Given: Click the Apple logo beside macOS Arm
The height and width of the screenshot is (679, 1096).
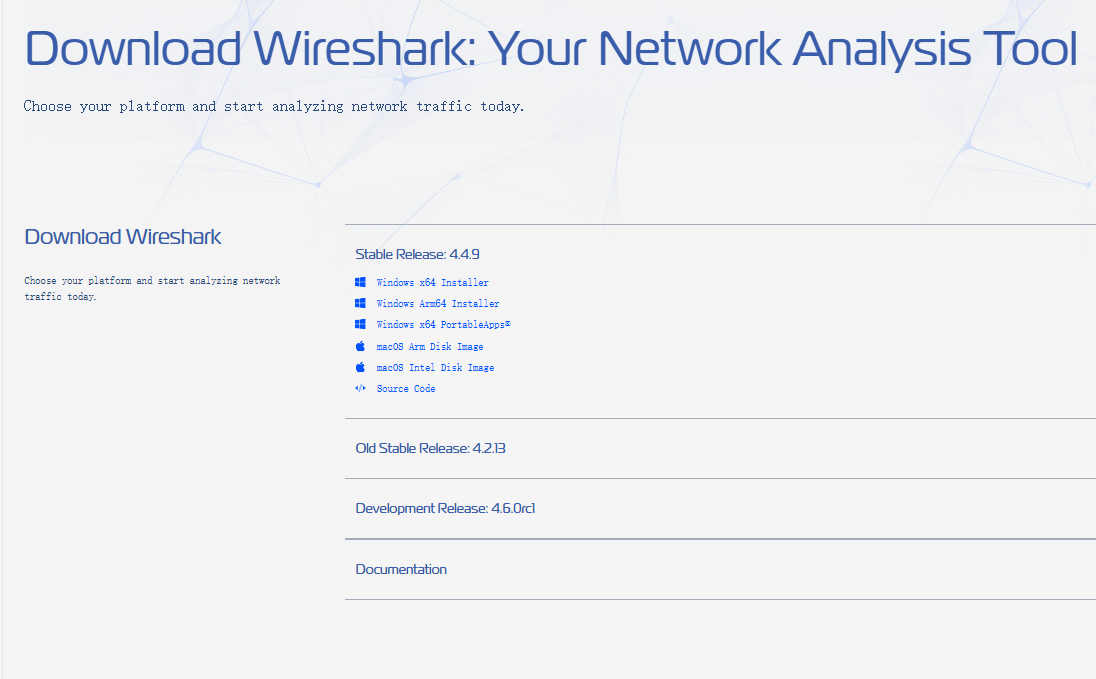Looking at the screenshot, I should (360, 346).
